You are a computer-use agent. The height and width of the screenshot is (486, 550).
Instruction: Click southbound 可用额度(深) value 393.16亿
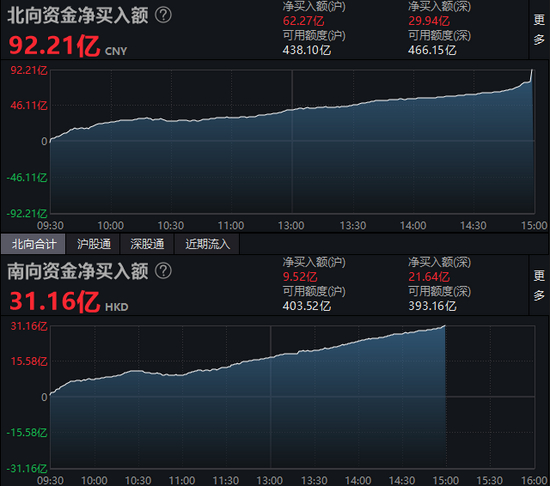432,306
